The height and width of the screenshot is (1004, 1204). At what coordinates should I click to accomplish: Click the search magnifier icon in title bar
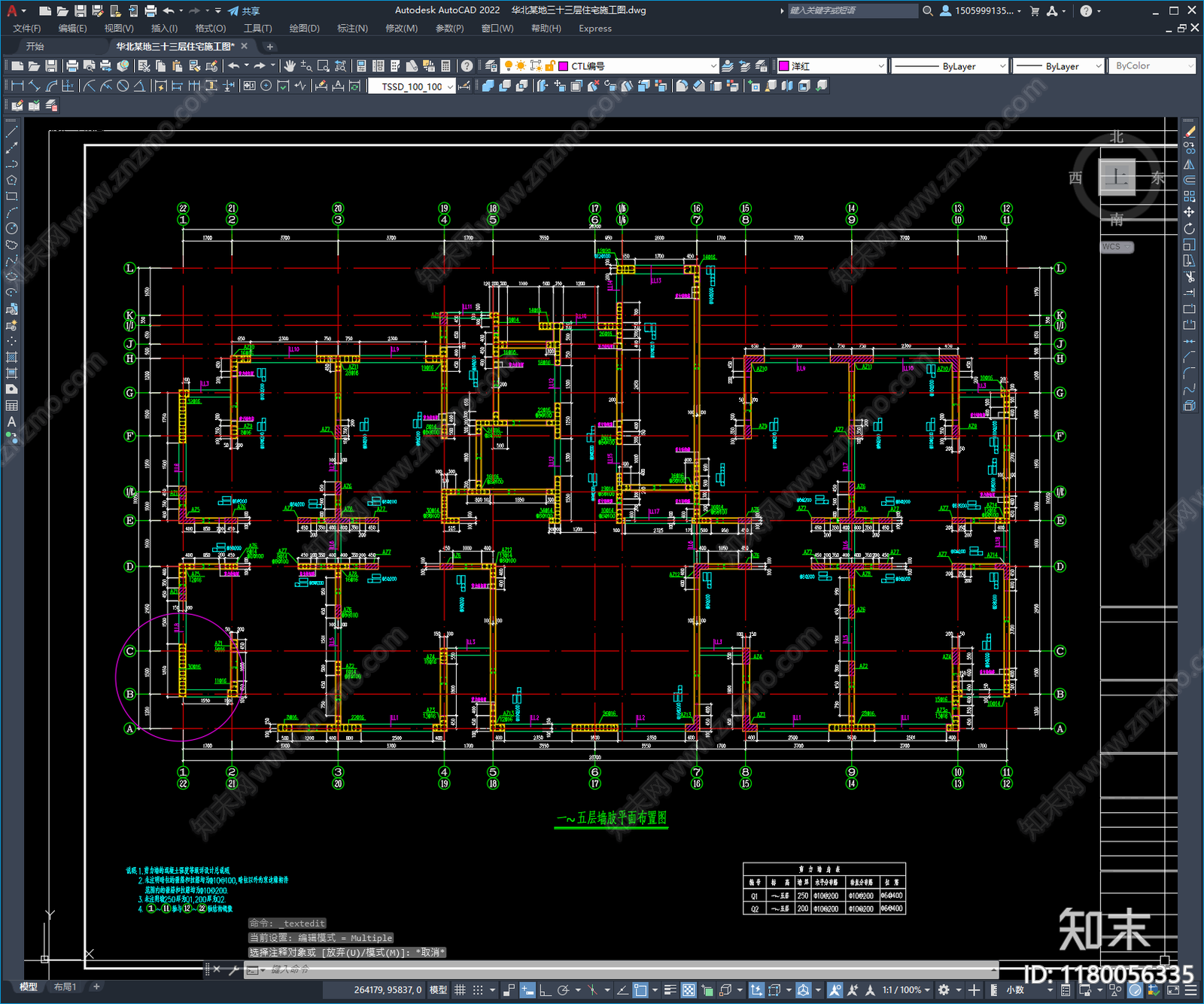click(928, 11)
